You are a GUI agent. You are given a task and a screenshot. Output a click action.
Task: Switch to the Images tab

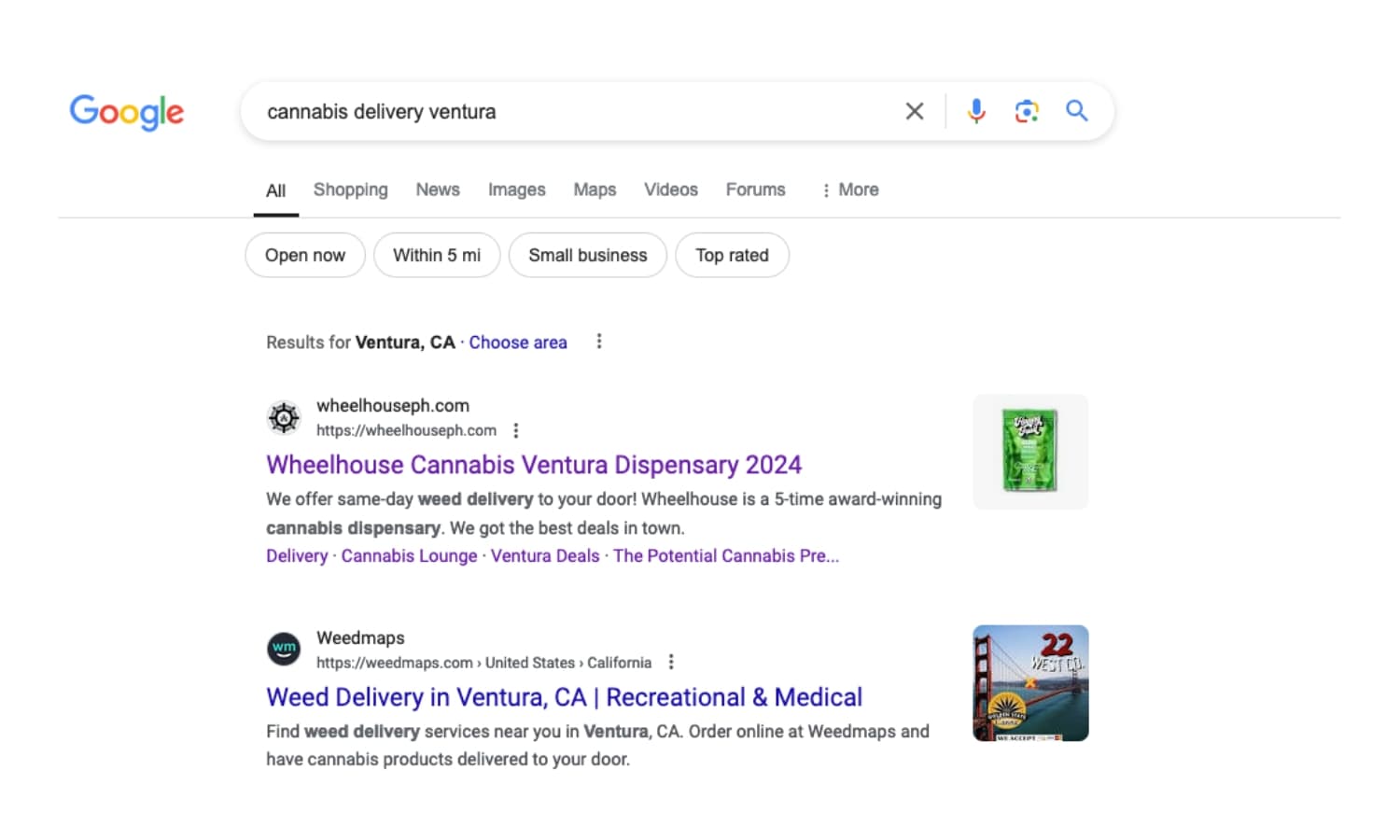click(x=516, y=189)
